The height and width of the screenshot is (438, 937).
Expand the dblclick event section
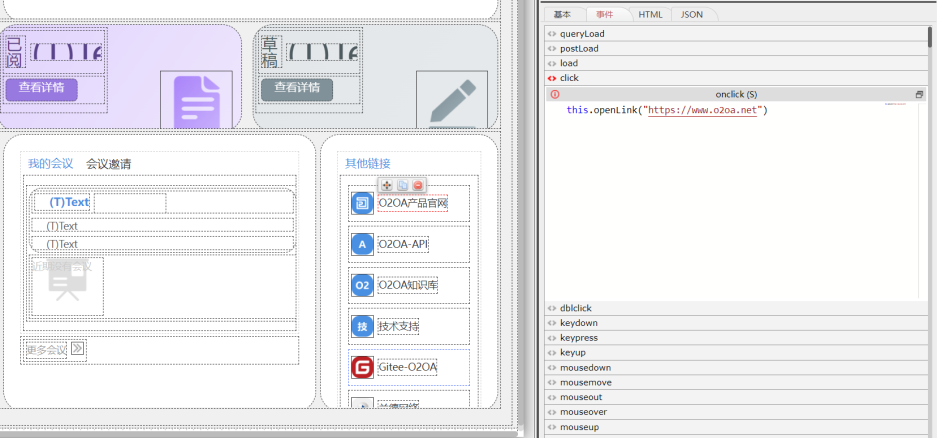(x=575, y=308)
